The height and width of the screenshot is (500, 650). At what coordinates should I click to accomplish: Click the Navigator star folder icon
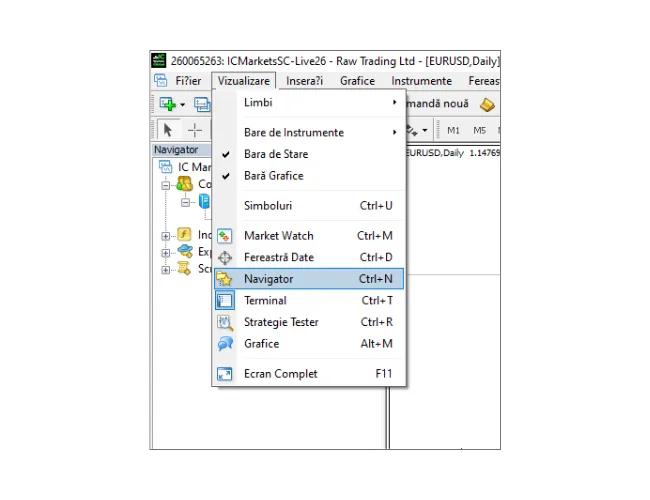click(225, 279)
